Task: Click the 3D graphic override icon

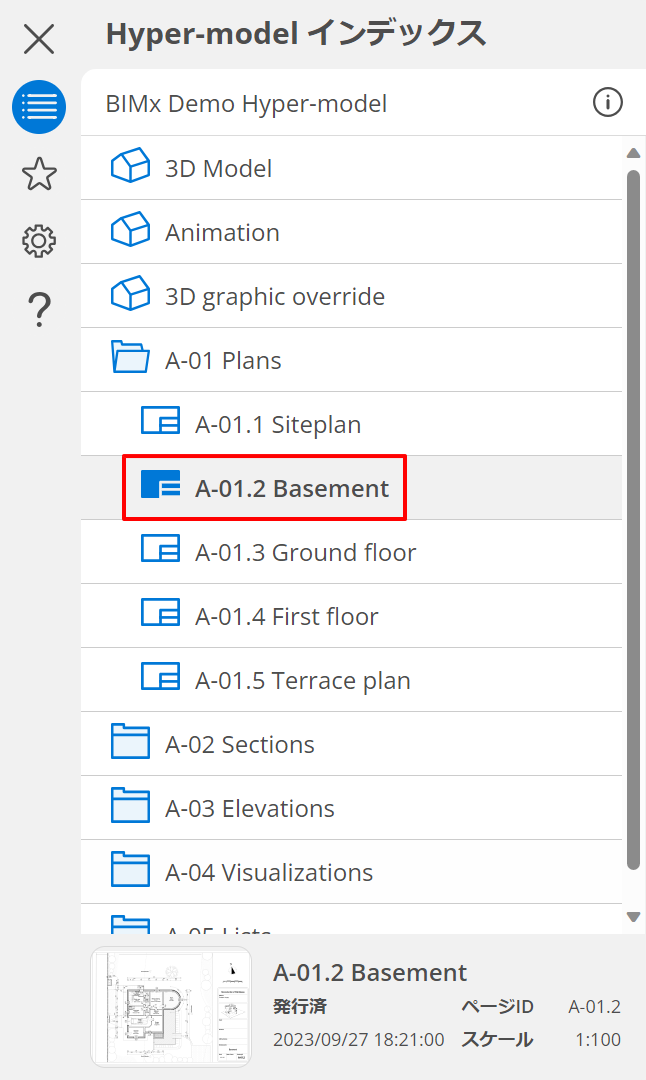Action: click(130, 295)
